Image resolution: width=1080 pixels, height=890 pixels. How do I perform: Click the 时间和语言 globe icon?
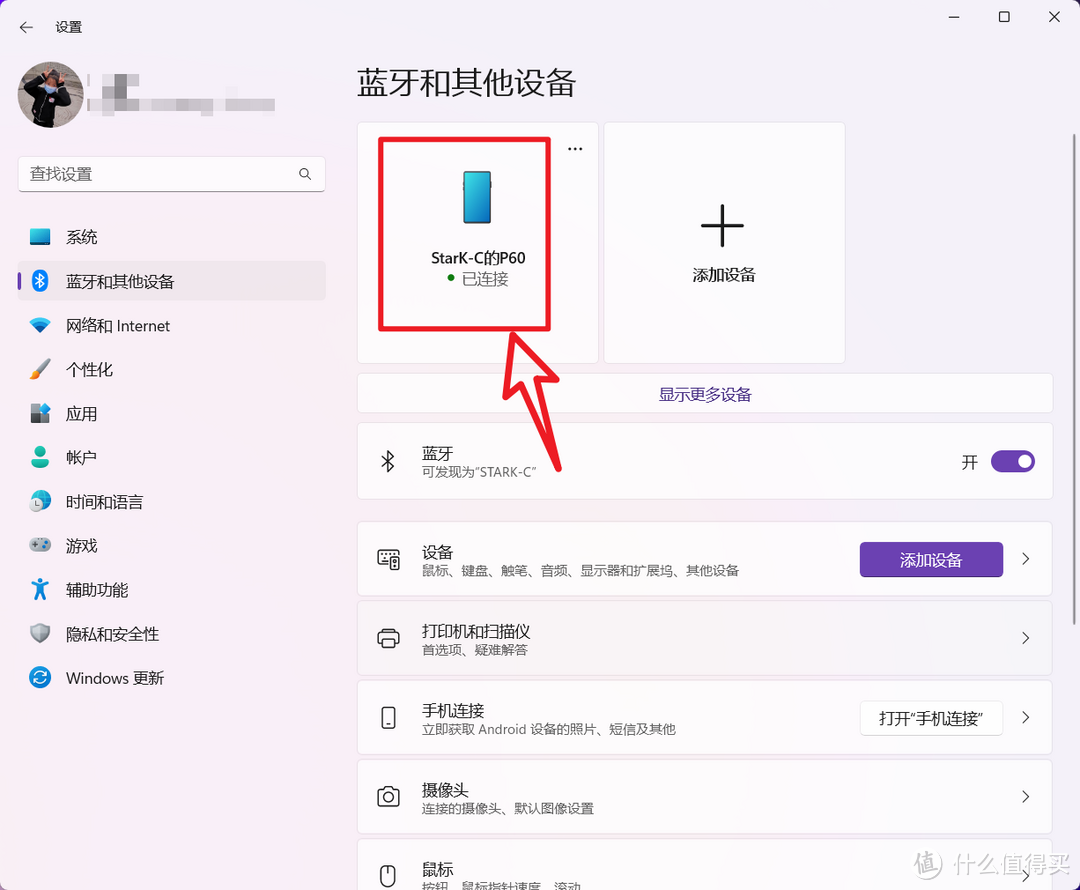40,501
